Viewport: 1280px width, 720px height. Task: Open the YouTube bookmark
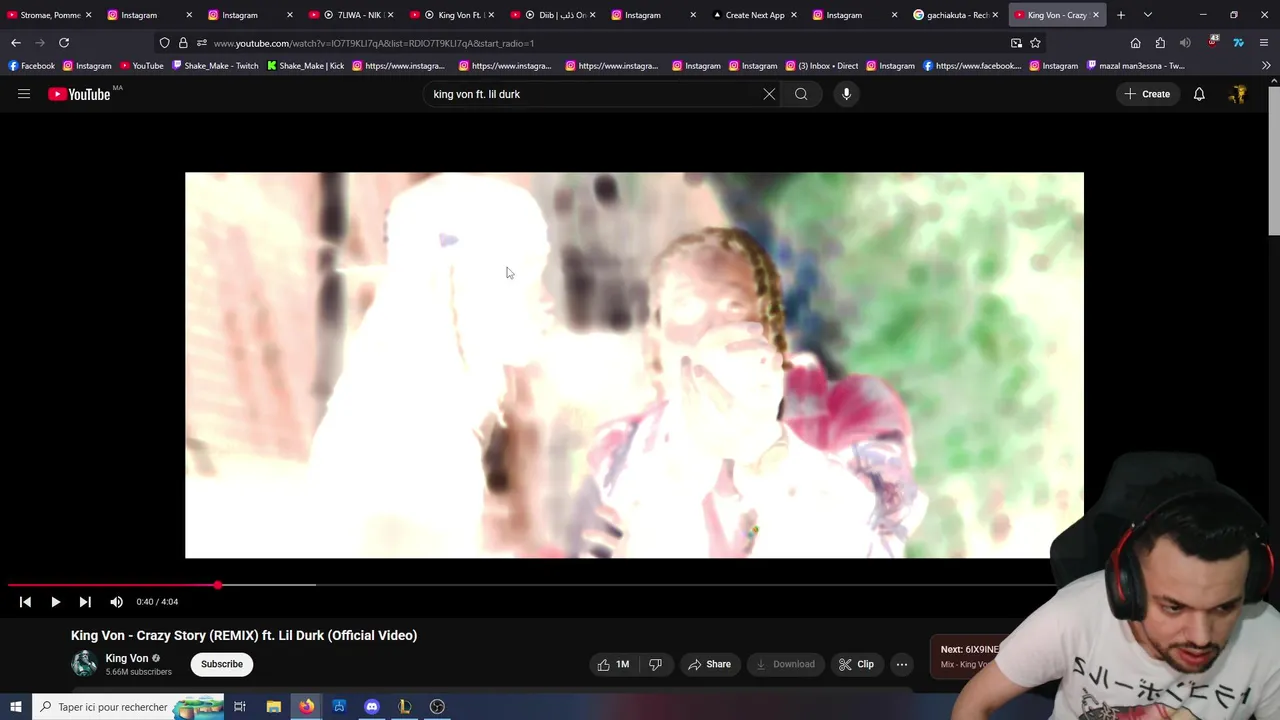[141, 66]
